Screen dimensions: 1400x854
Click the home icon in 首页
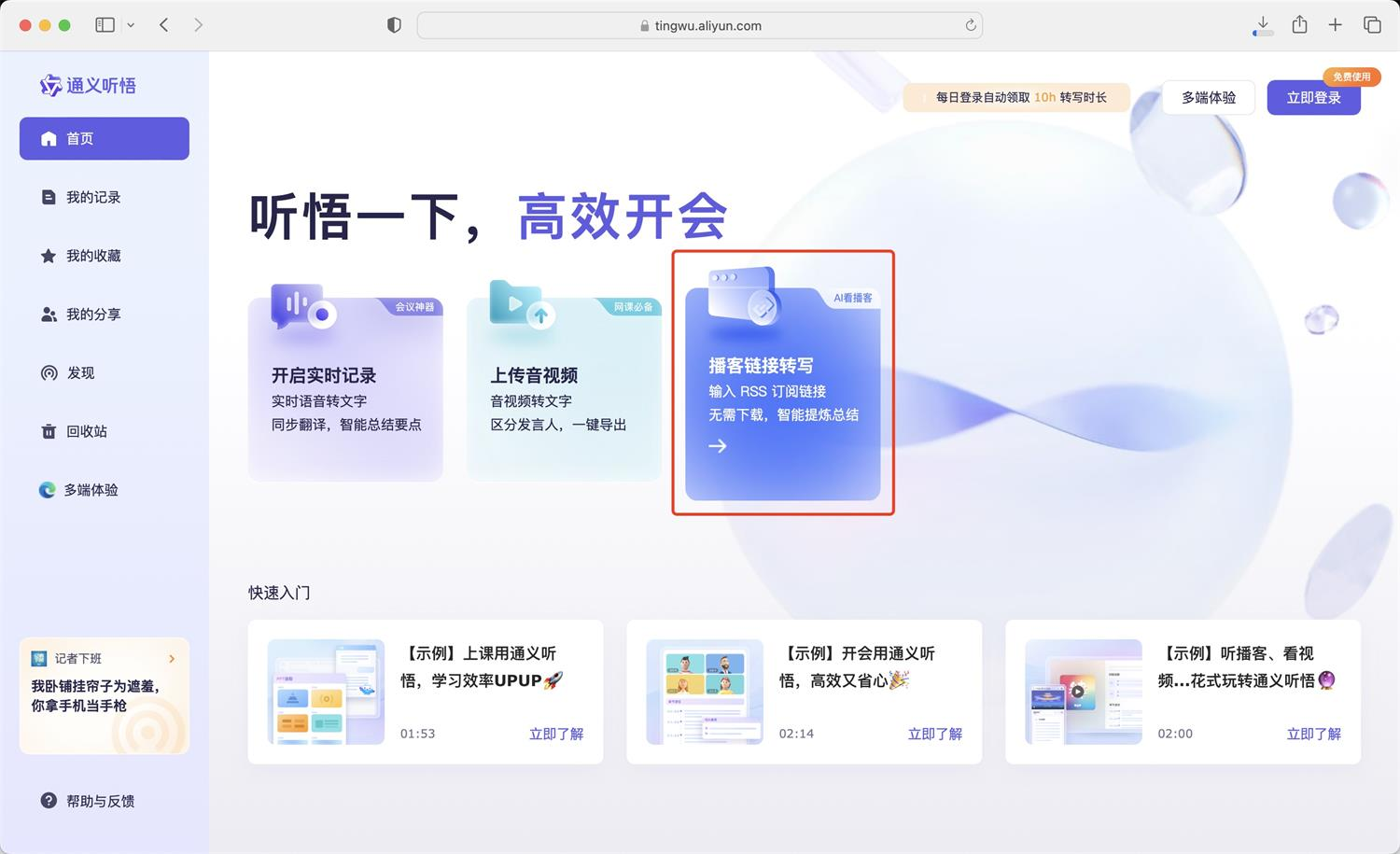coord(49,138)
